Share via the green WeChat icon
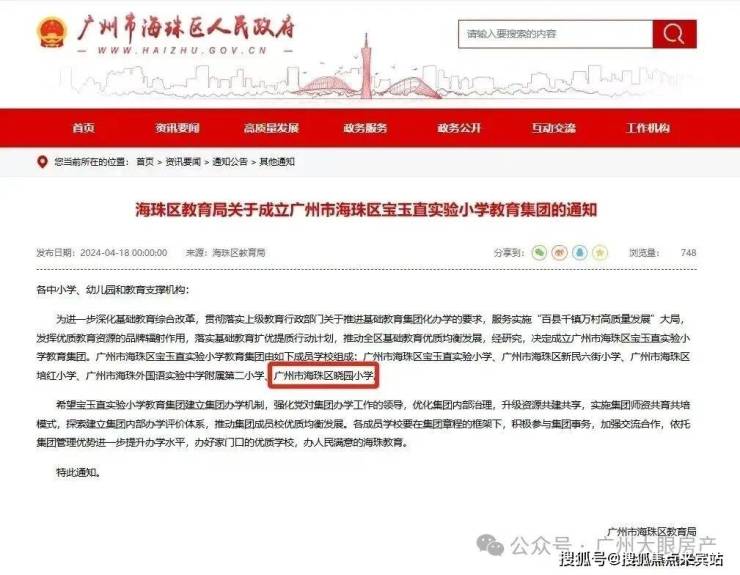 [539, 253]
